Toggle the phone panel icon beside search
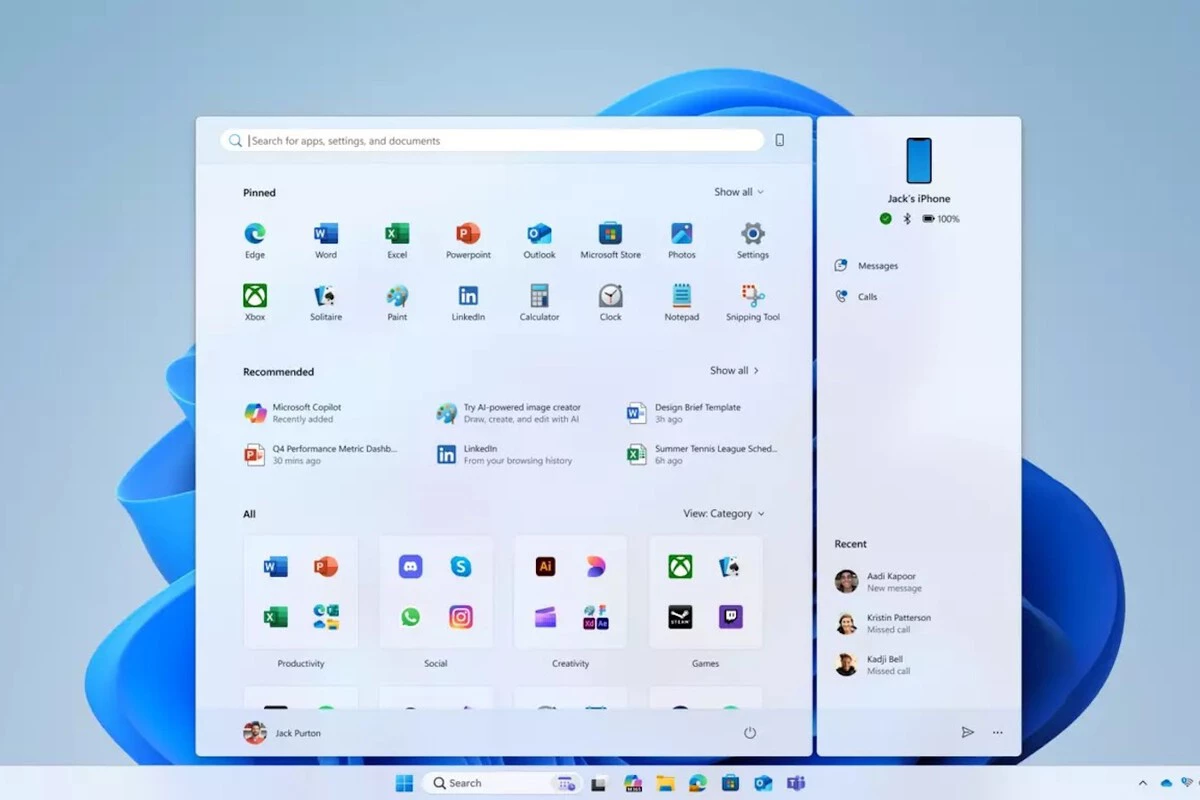1200x800 pixels. point(780,141)
